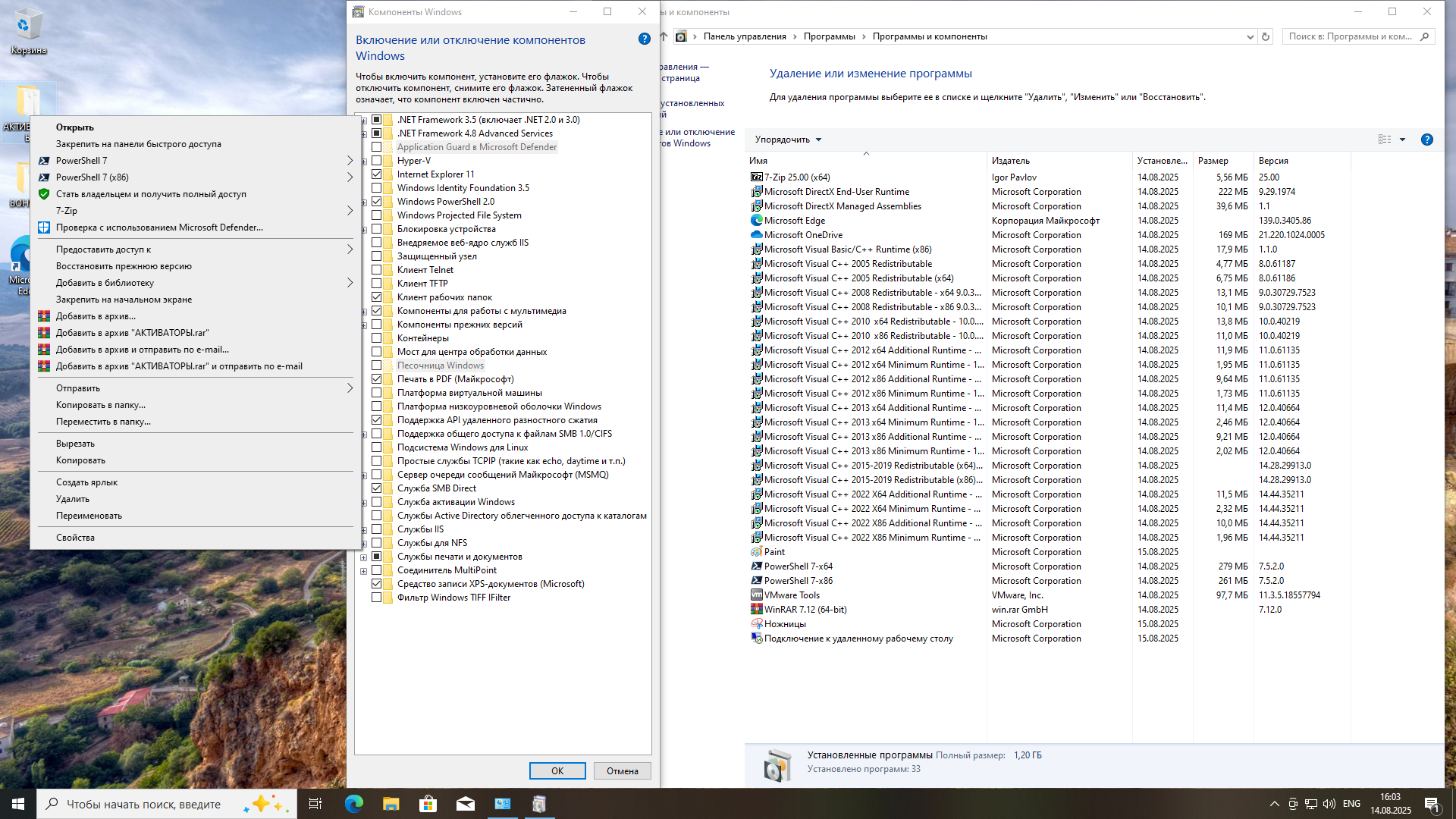Enable the Hyper-V checkbox
This screenshot has width=1456, height=819.
pyautogui.click(x=377, y=161)
